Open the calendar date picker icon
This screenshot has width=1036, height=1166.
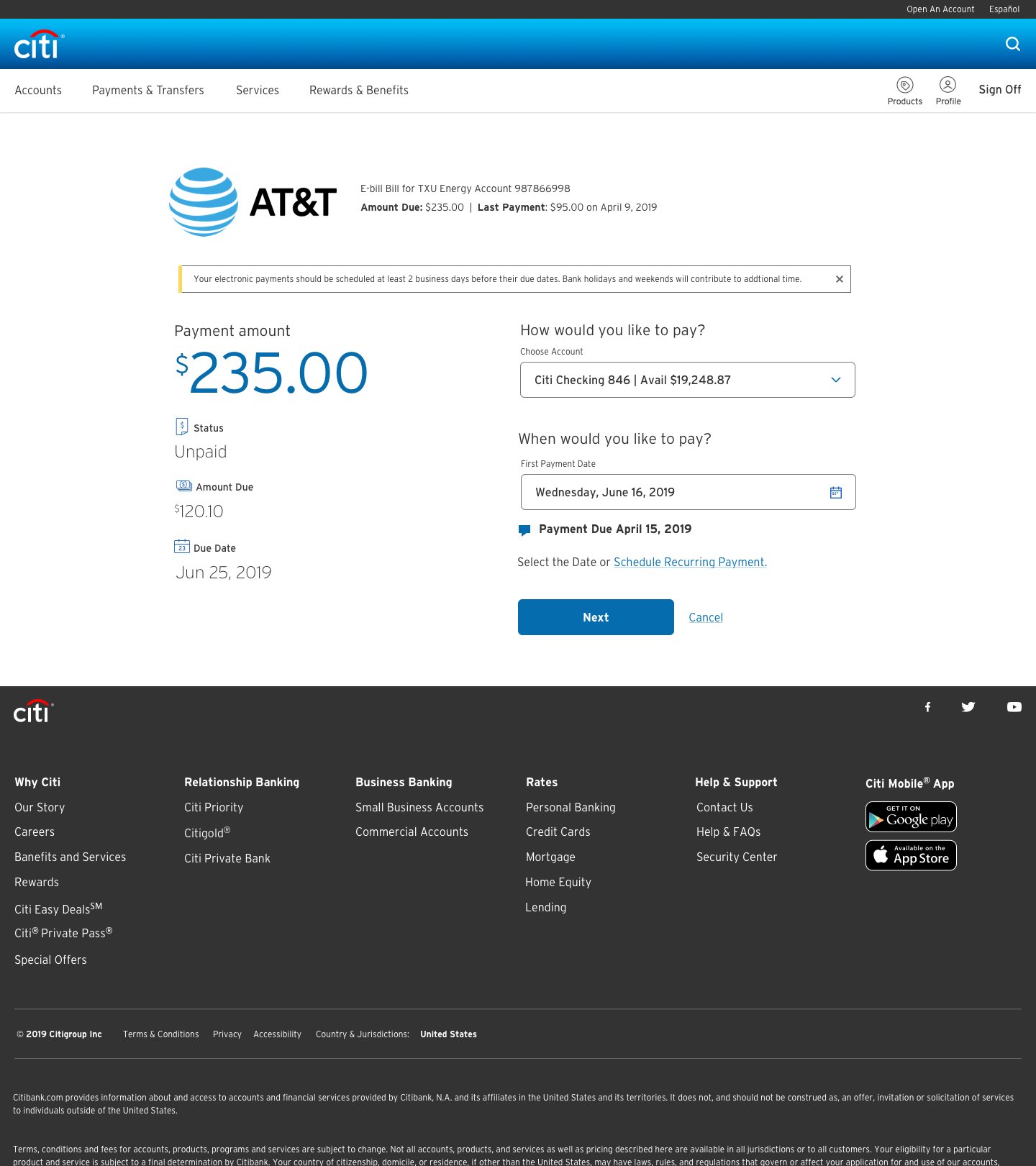click(x=836, y=493)
